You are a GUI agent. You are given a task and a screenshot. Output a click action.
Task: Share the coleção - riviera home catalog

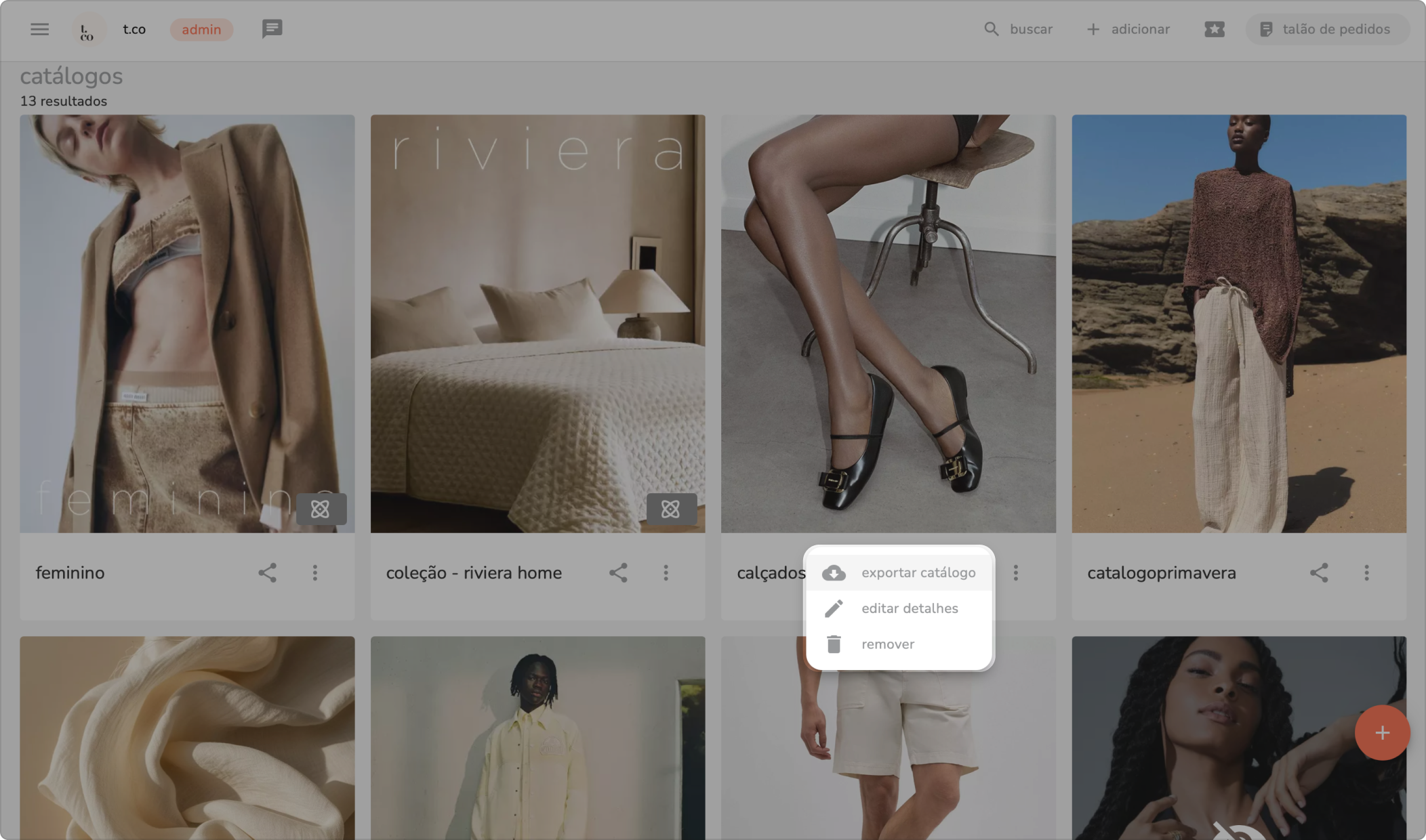(x=617, y=573)
